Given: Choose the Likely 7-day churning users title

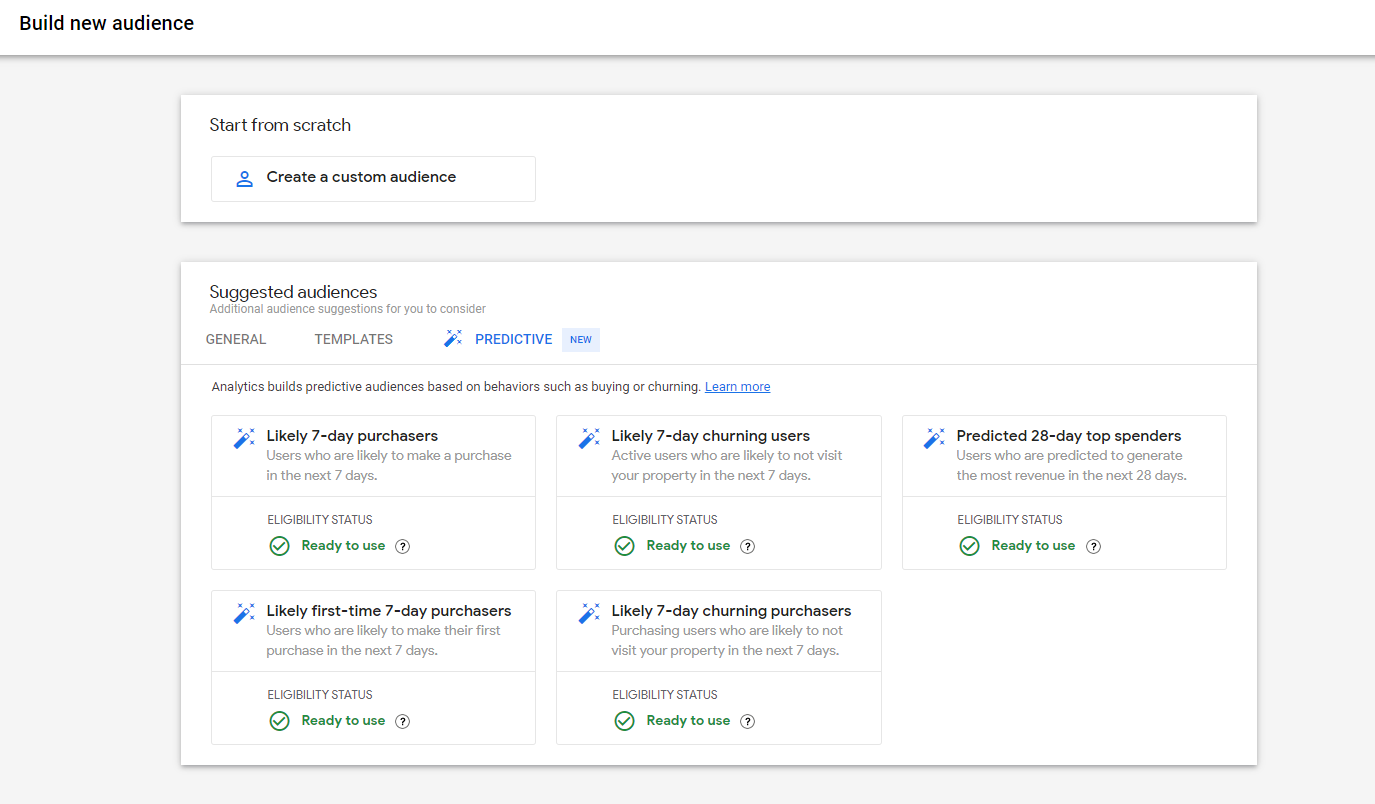Looking at the screenshot, I should (710, 436).
